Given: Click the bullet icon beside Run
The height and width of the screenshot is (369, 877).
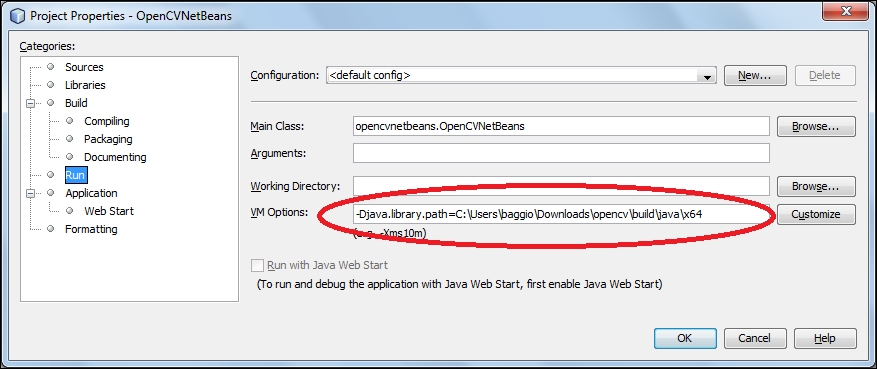Looking at the screenshot, I should click(51, 174).
